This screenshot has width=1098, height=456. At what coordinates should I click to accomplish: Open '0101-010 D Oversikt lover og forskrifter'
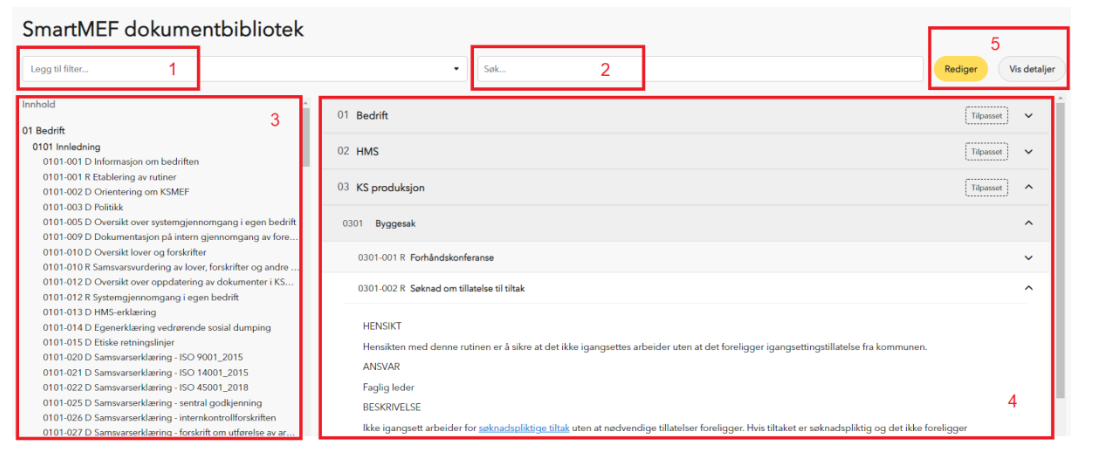pos(124,252)
